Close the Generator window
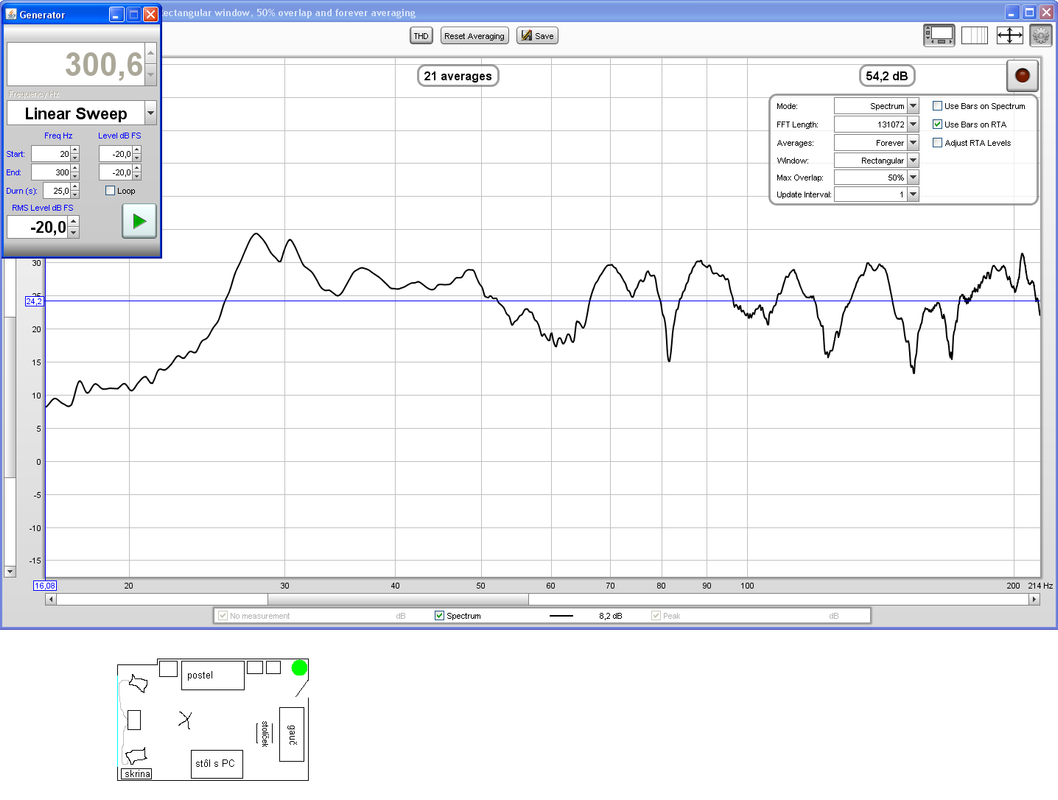 tap(151, 14)
